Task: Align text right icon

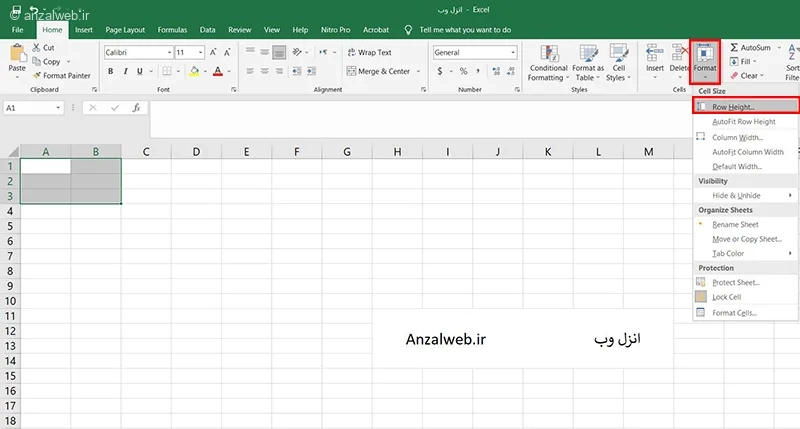Action: [x=279, y=71]
